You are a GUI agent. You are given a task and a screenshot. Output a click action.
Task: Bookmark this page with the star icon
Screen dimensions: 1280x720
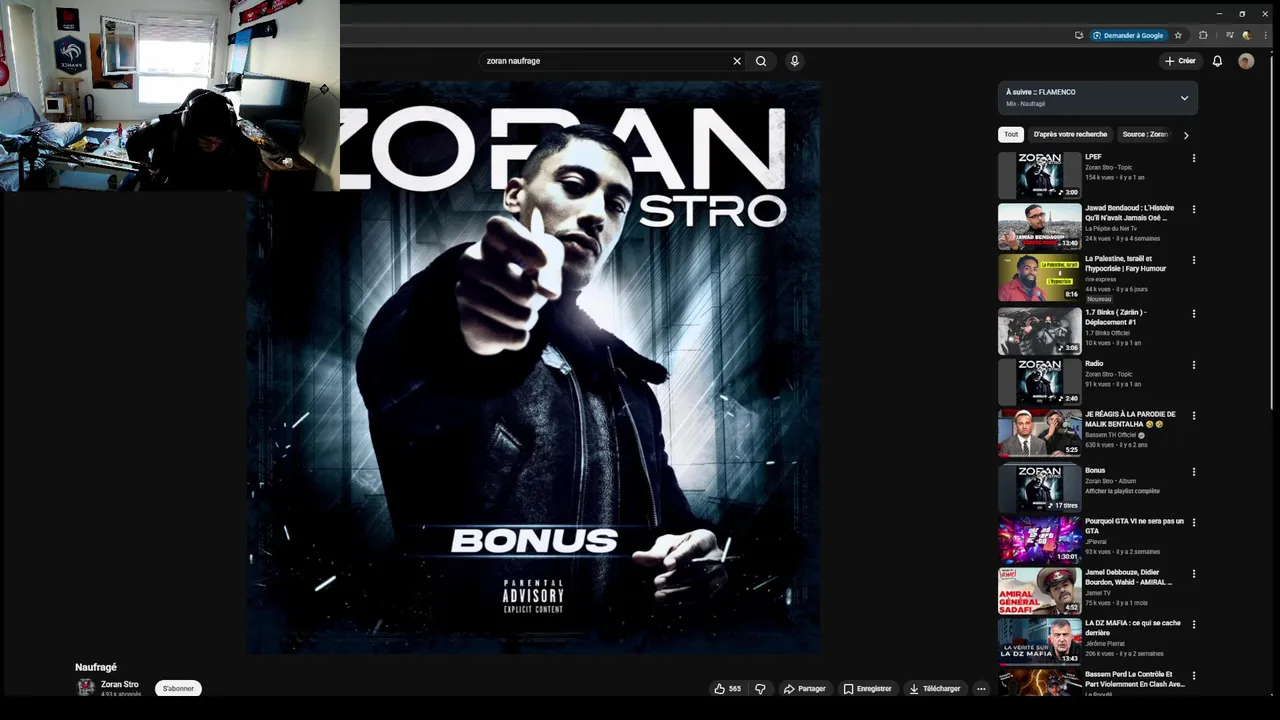point(1178,35)
